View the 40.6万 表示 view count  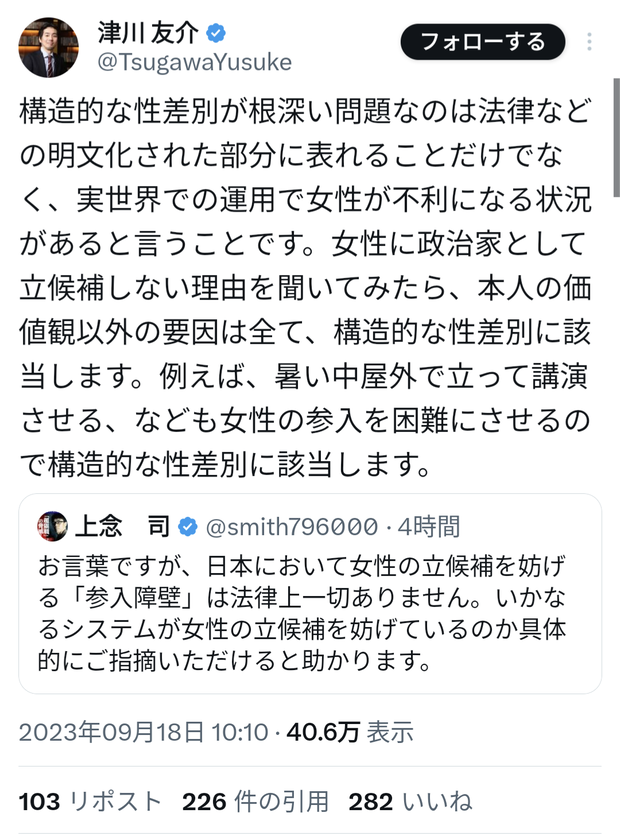pyautogui.click(x=350, y=732)
